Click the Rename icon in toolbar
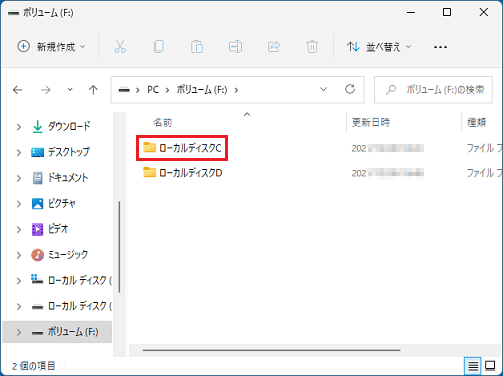 tap(235, 47)
